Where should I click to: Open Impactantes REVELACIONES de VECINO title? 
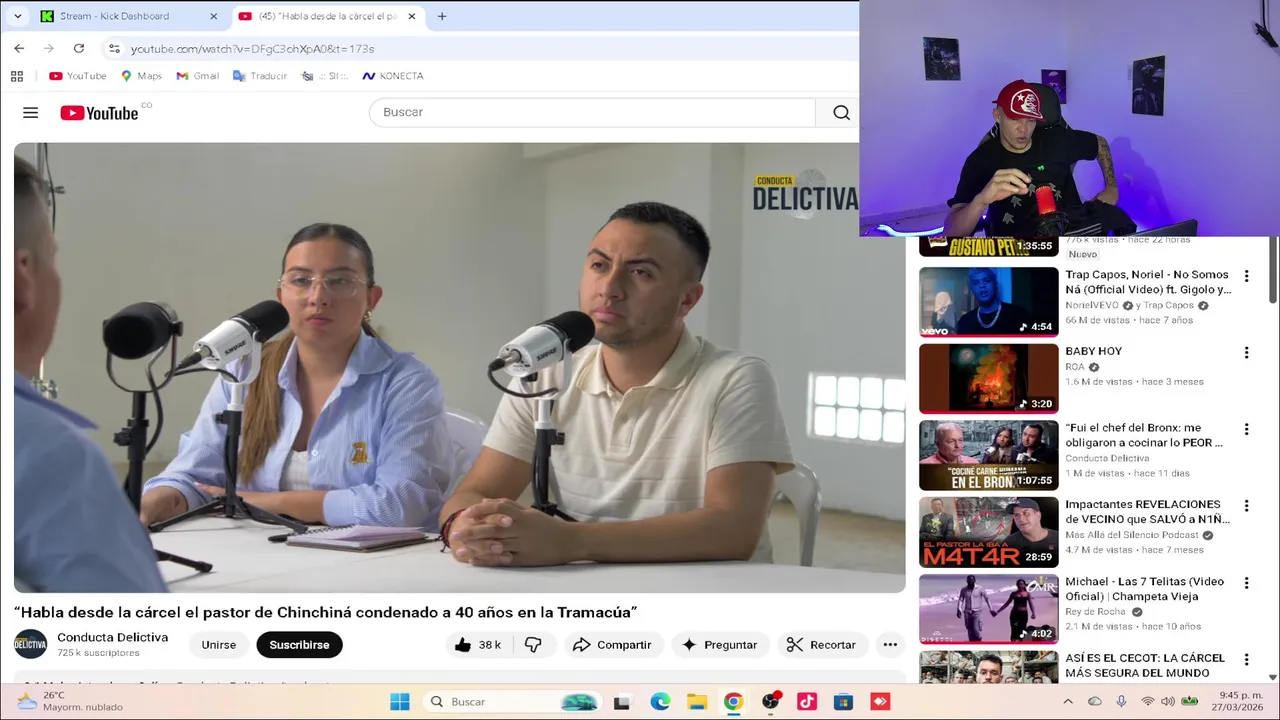click(x=1148, y=512)
